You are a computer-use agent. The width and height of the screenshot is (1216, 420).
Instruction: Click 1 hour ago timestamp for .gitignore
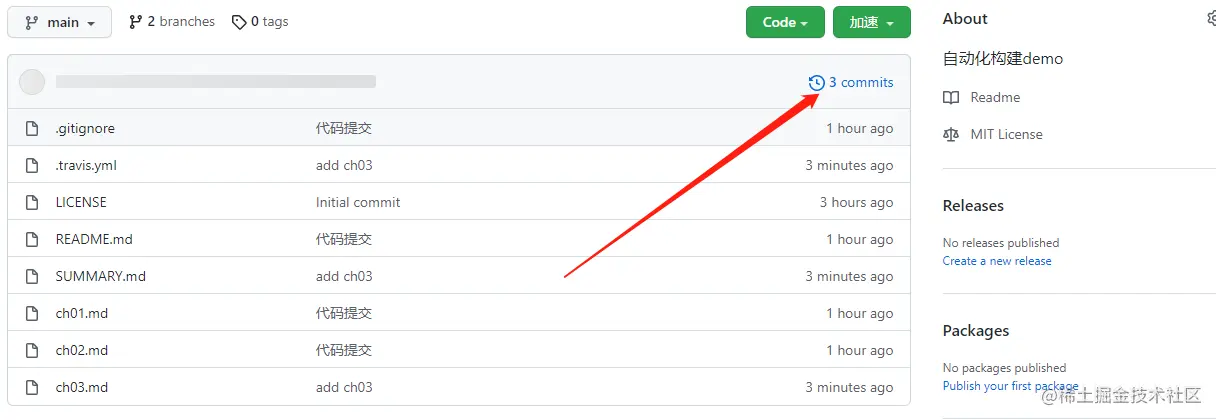[860, 128]
